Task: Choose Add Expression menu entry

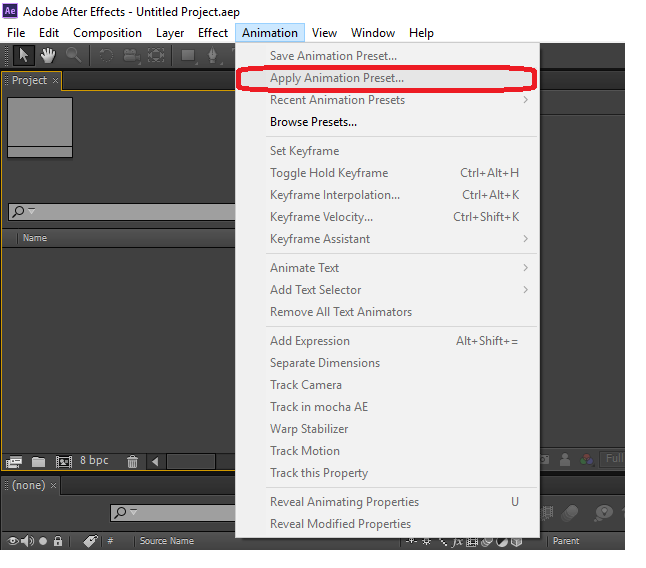Action: [x=389, y=341]
